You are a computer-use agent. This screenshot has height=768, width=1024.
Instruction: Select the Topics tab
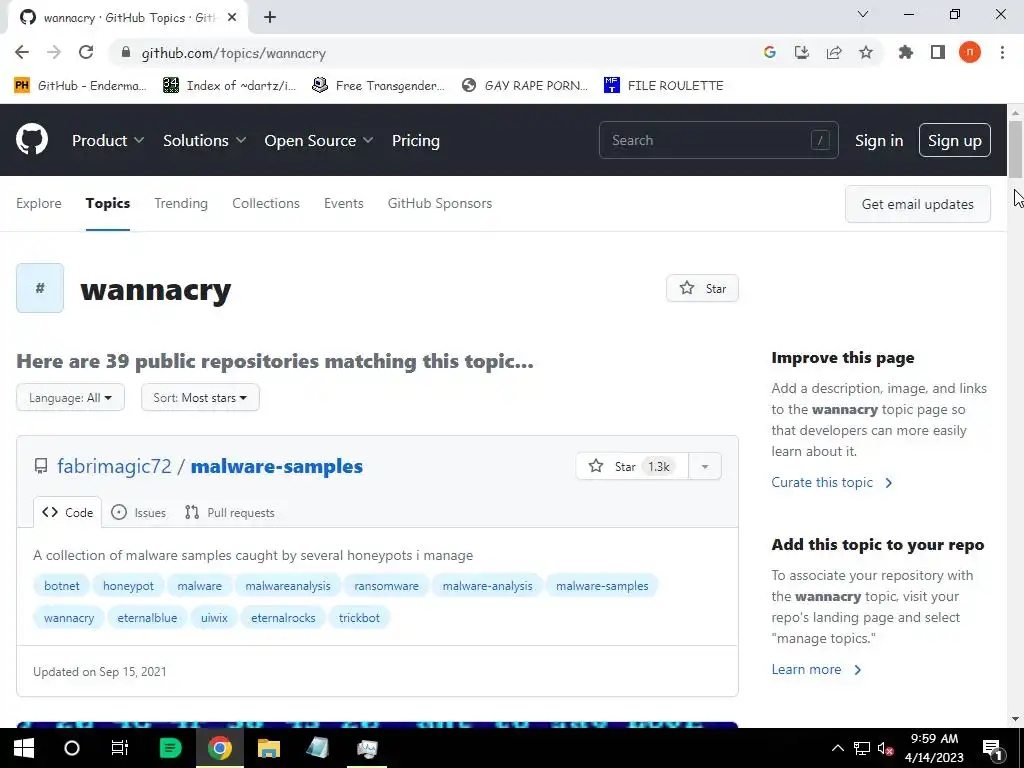108,203
